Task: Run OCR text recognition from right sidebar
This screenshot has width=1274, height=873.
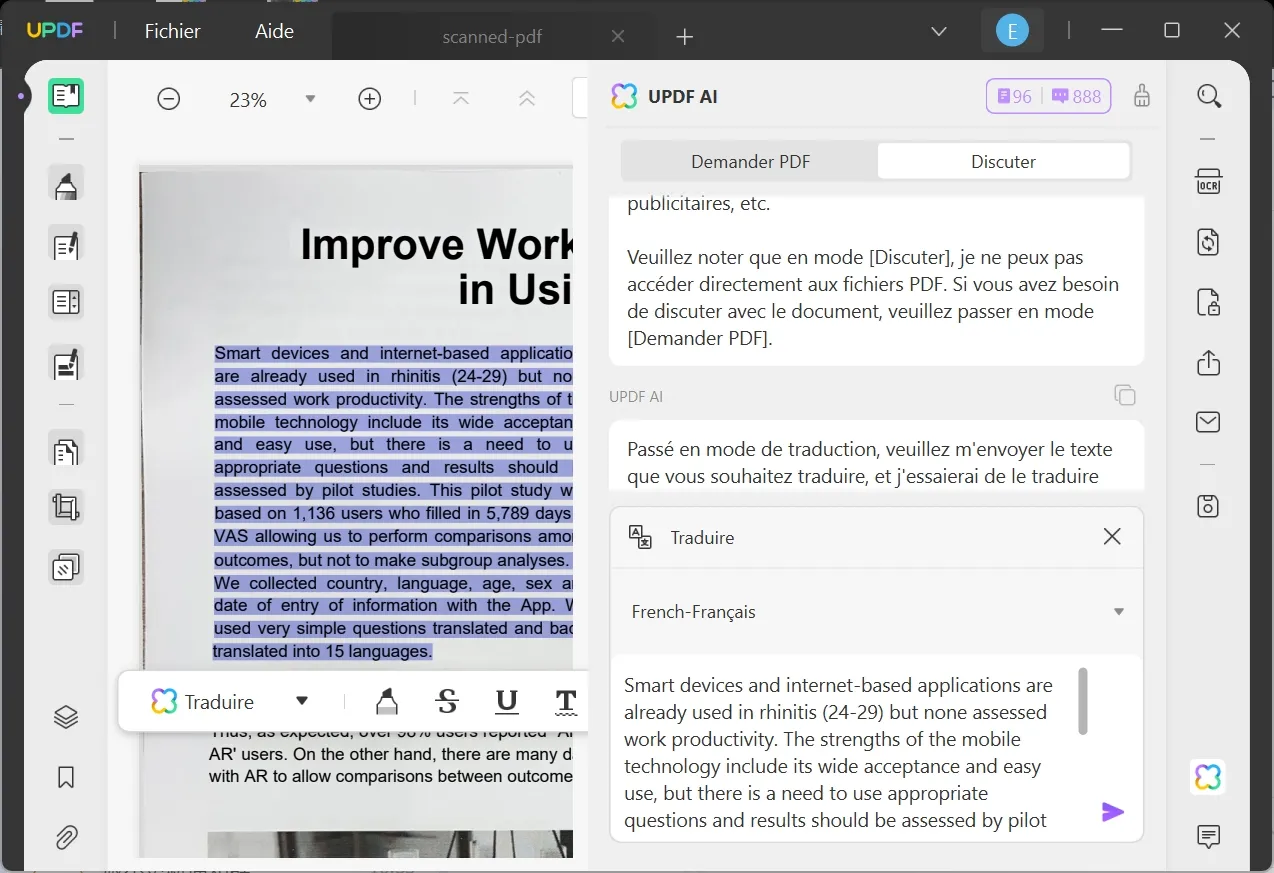Action: (1209, 182)
